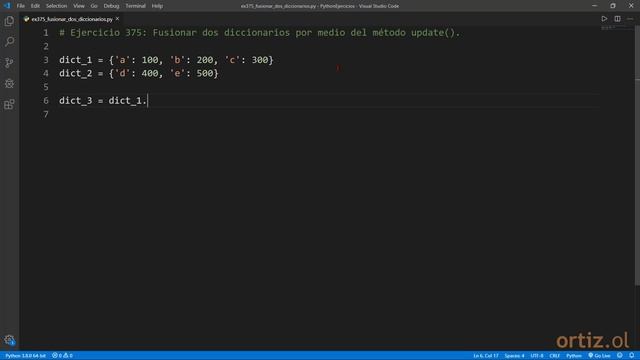This screenshot has height=360, width=640.
Task: Click line number 7 in gutter
Action: [46, 114]
